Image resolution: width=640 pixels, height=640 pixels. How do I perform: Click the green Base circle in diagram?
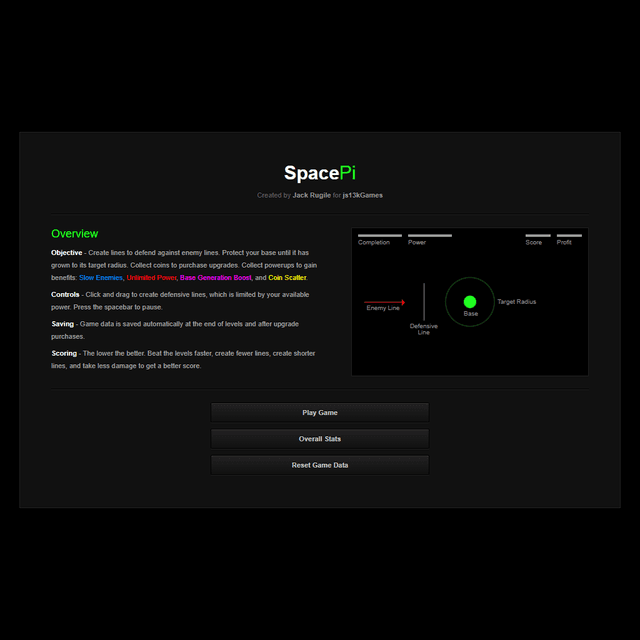tap(470, 302)
